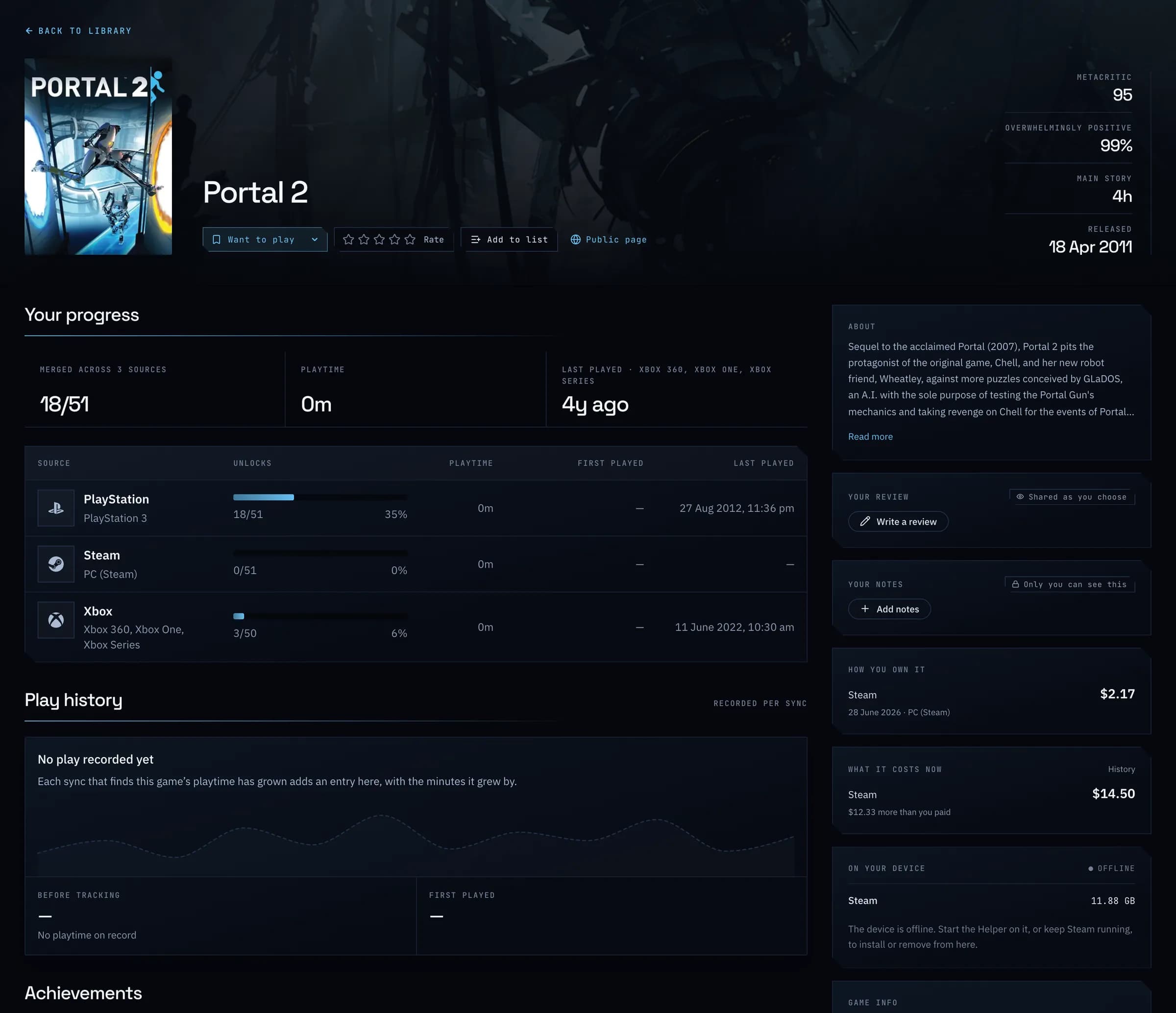This screenshot has width=1176, height=1013.
Task: Open the Public page link text
Action: pos(616,240)
